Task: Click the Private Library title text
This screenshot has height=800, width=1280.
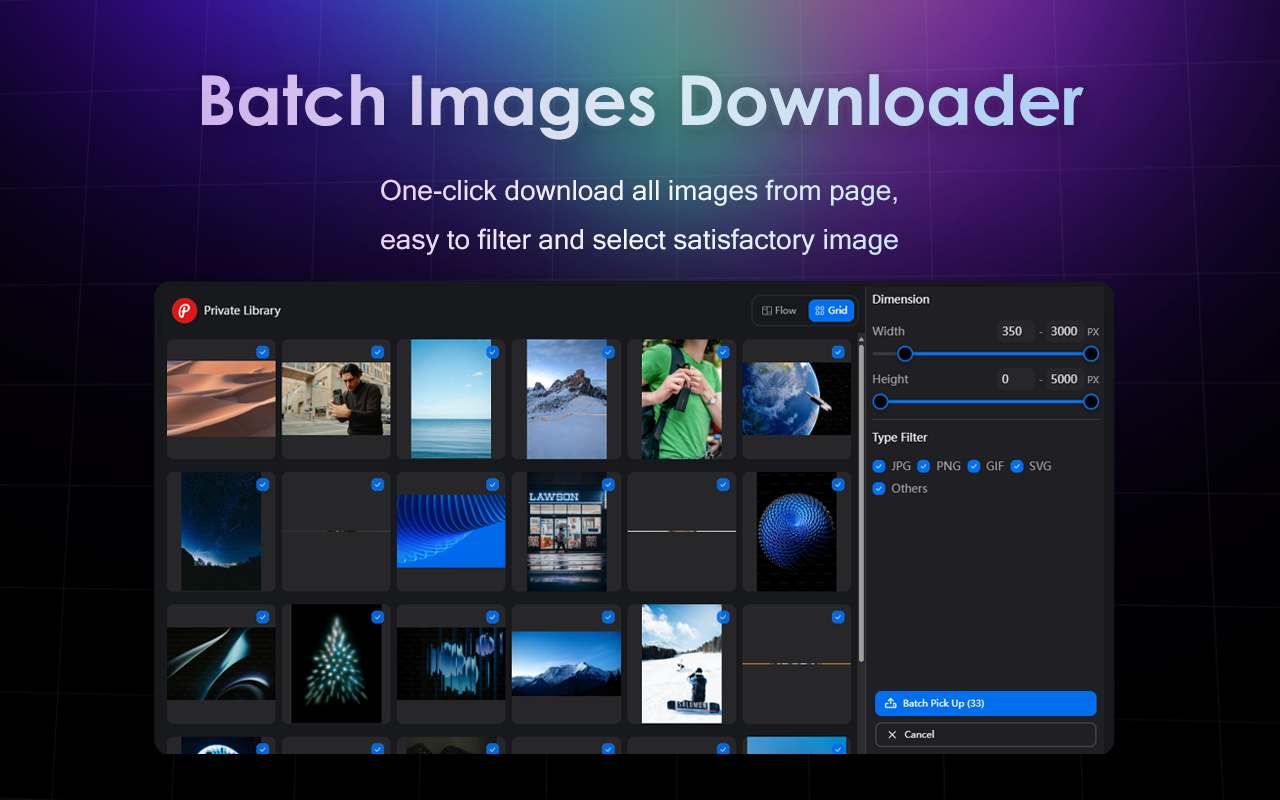Action: (x=242, y=311)
